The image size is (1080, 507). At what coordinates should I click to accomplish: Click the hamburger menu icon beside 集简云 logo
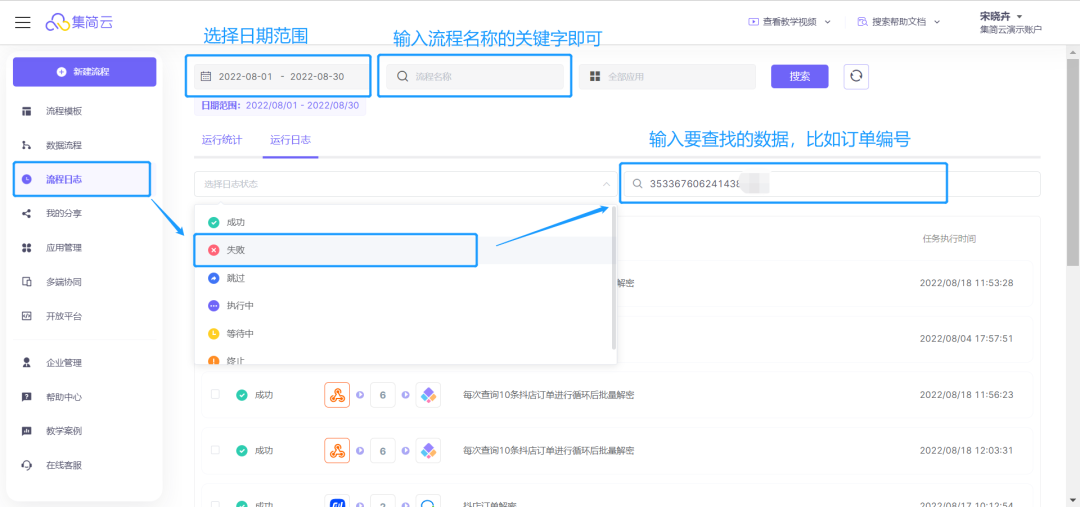tap(23, 22)
